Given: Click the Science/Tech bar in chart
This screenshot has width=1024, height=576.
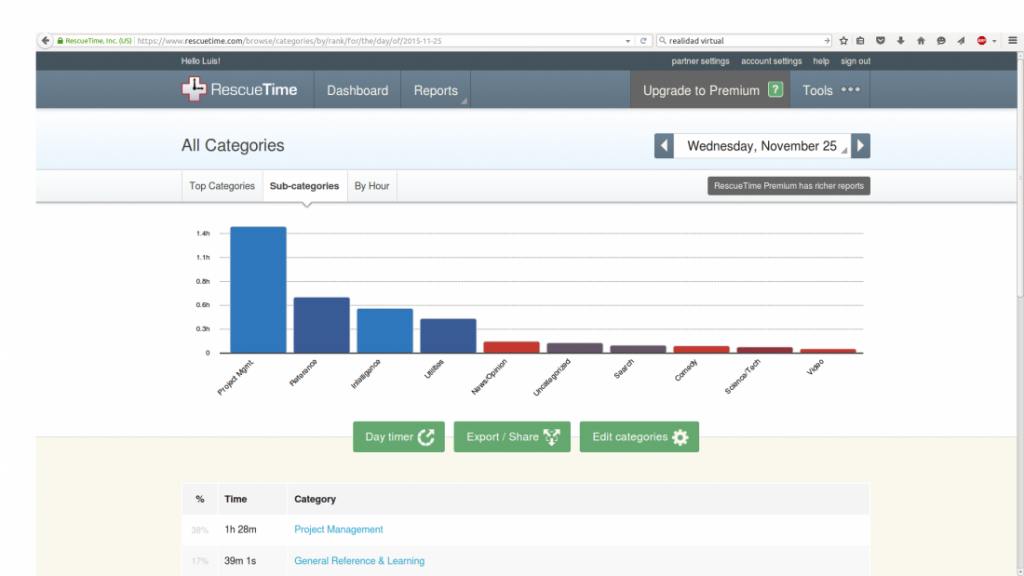Looking at the screenshot, I should (x=765, y=350).
